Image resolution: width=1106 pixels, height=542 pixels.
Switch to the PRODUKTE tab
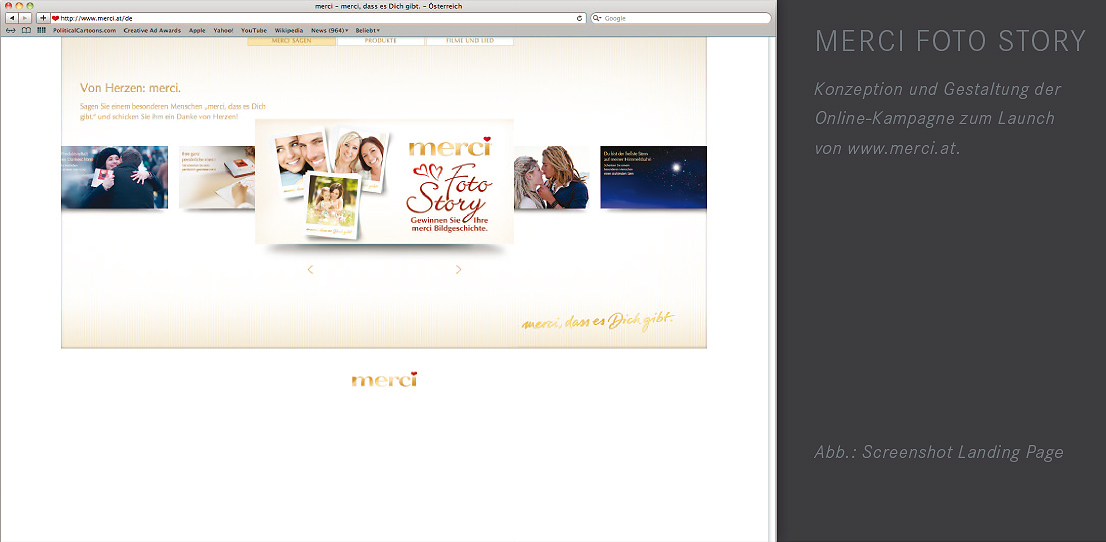381,41
